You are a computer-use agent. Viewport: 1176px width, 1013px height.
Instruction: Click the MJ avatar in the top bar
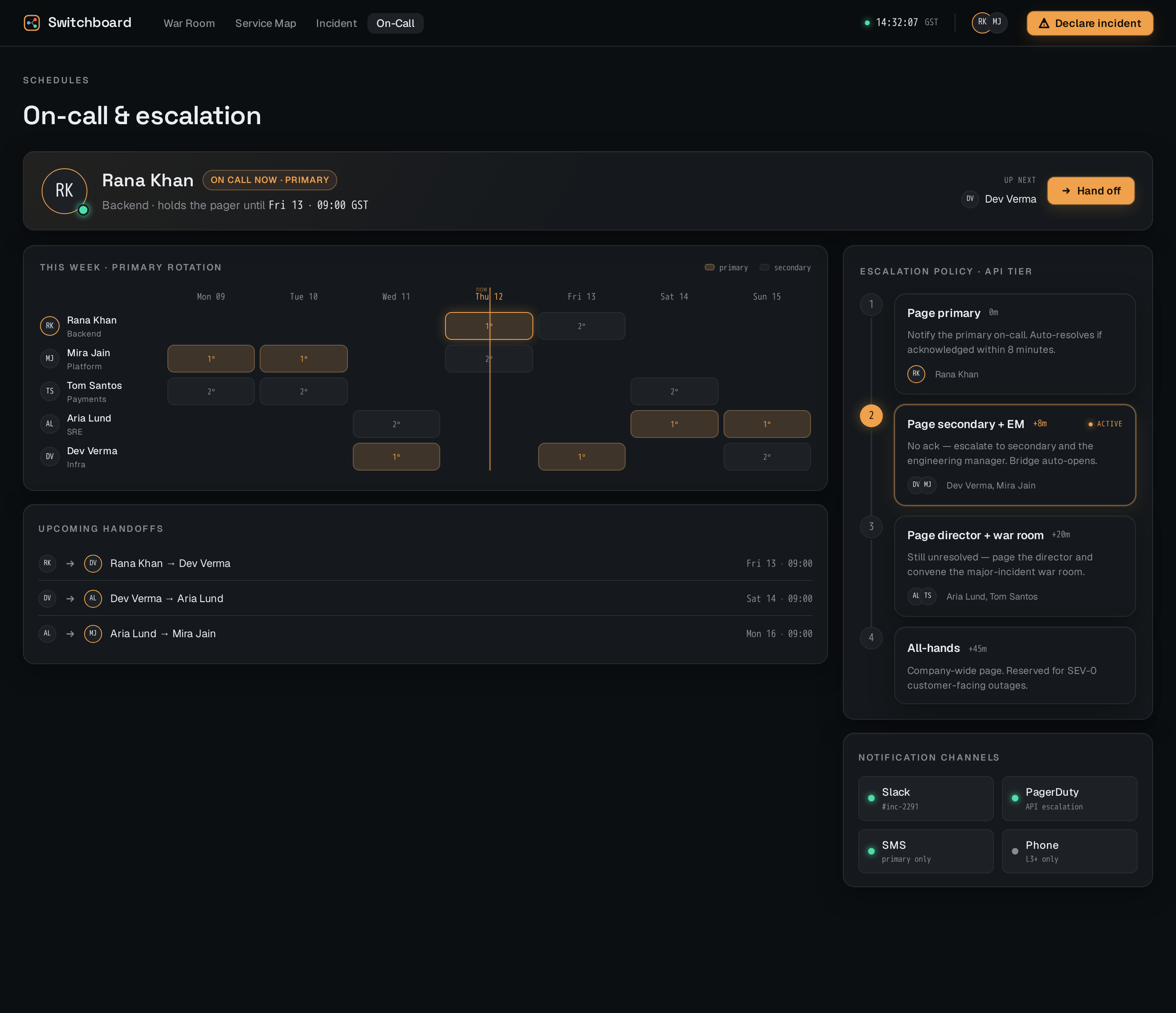[x=997, y=23]
